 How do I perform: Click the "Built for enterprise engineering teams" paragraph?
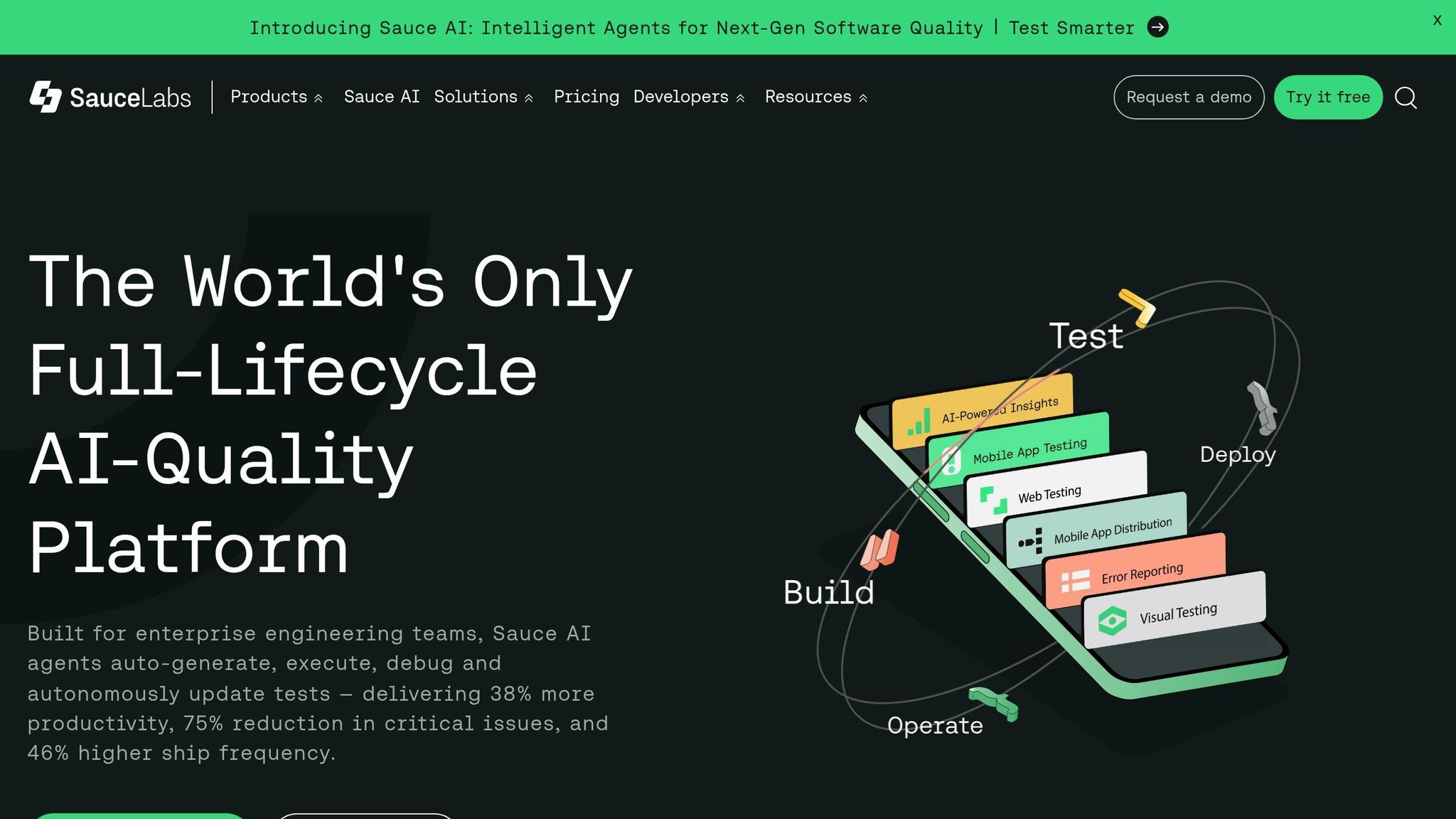point(318,693)
